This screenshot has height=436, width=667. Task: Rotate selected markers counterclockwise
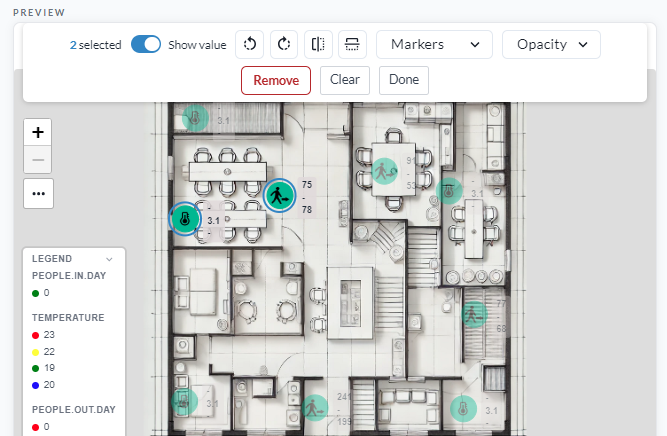pyautogui.click(x=250, y=44)
